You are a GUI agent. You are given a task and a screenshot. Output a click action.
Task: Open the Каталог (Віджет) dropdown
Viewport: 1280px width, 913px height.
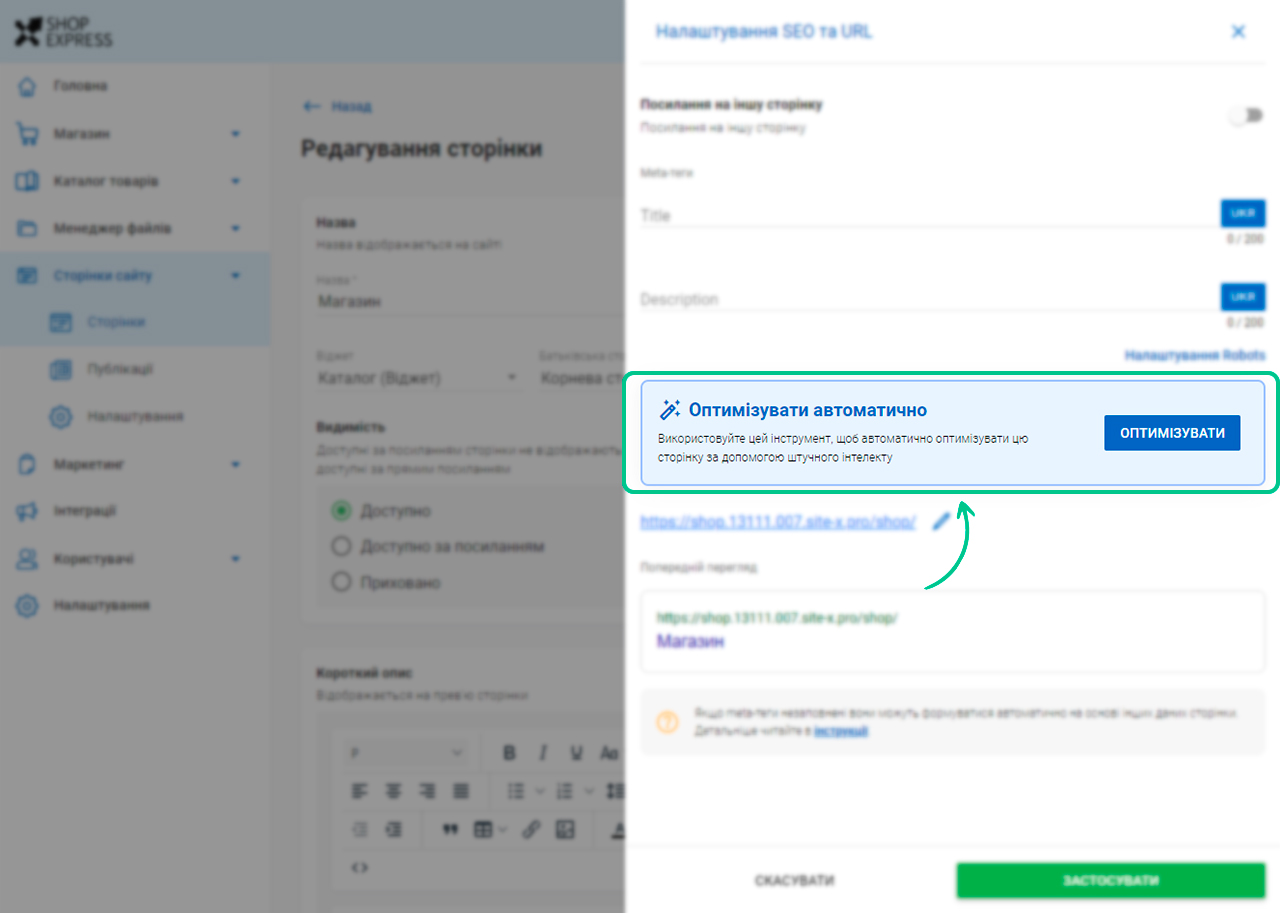pyautogui.click(x=418, y=378)
